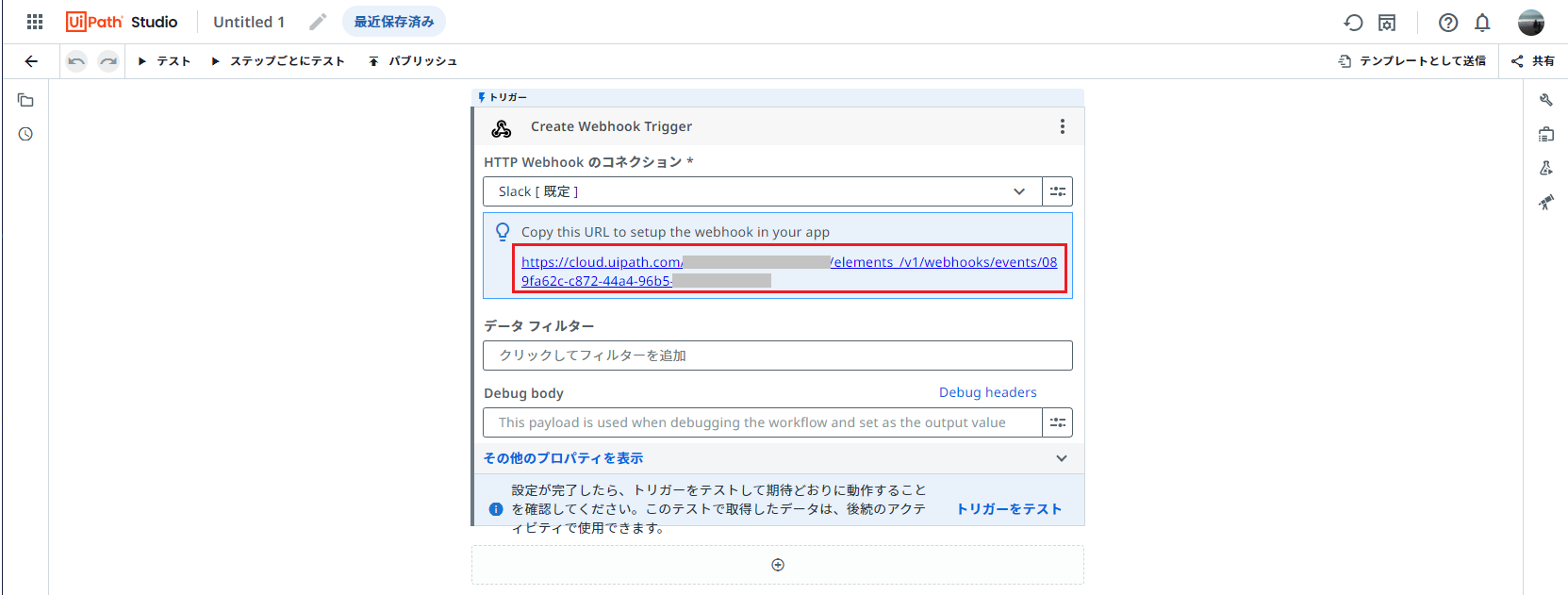Add an activity with the plus button
The height and width of the screenshot is (595, 1568).
[778, 565]
